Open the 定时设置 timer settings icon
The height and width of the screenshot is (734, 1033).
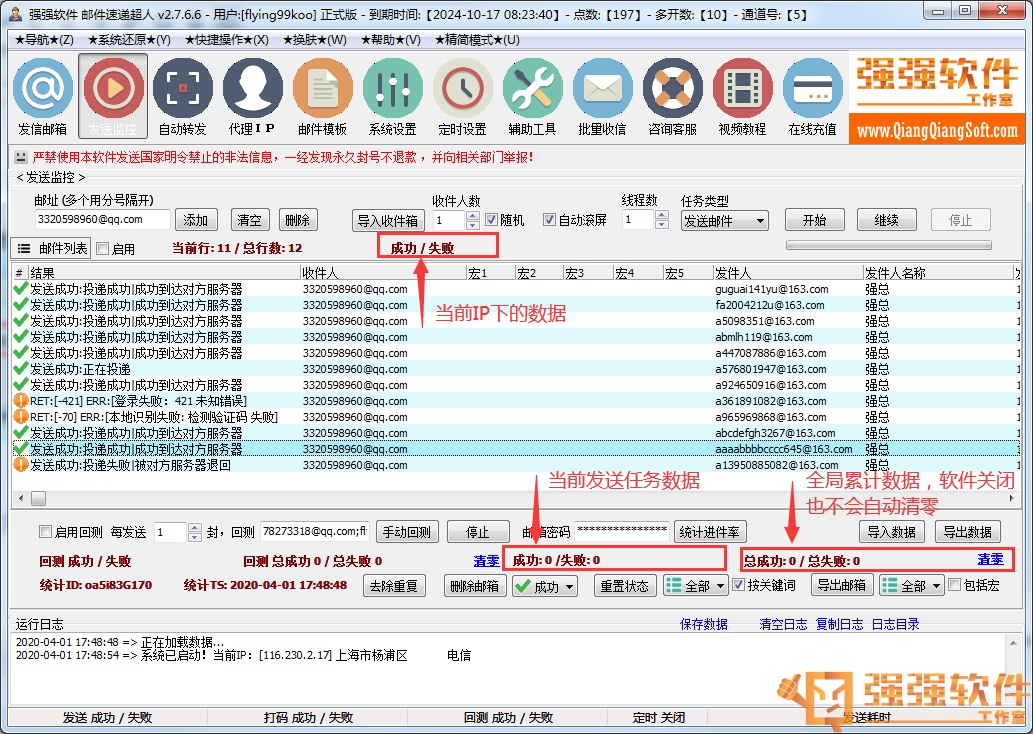pyautogui.click(x=462, y=96)
